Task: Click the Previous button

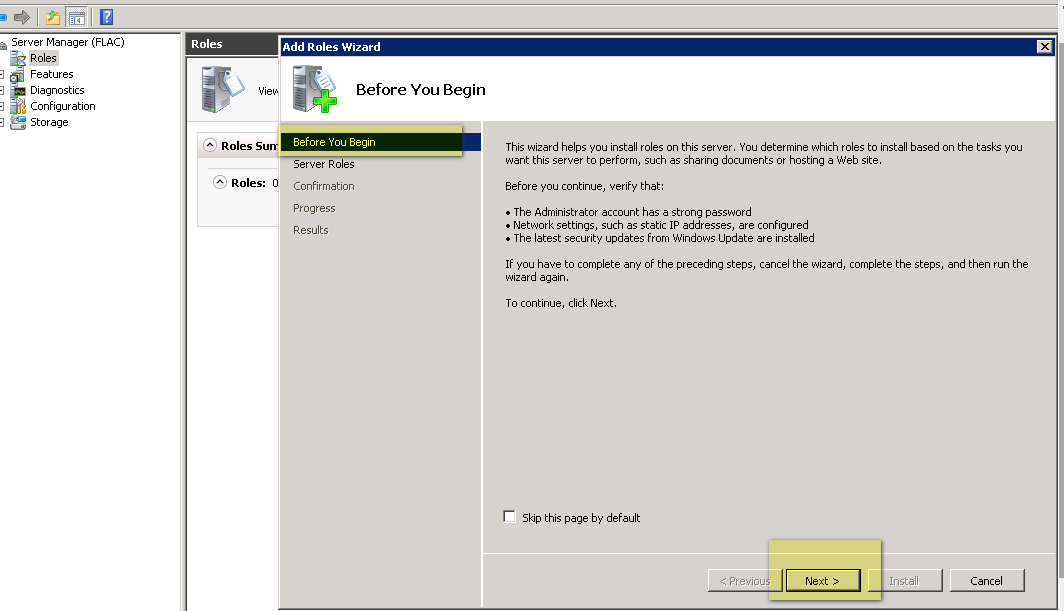Action: (x=744, y=580)
